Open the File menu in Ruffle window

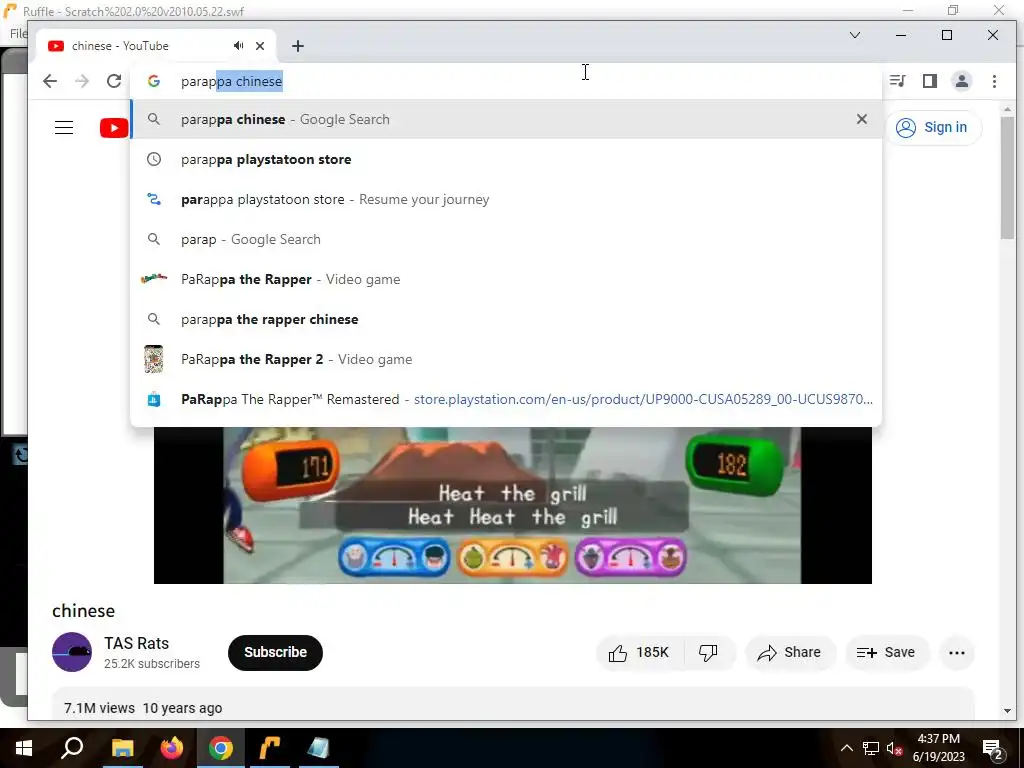[x=18, y=33]
